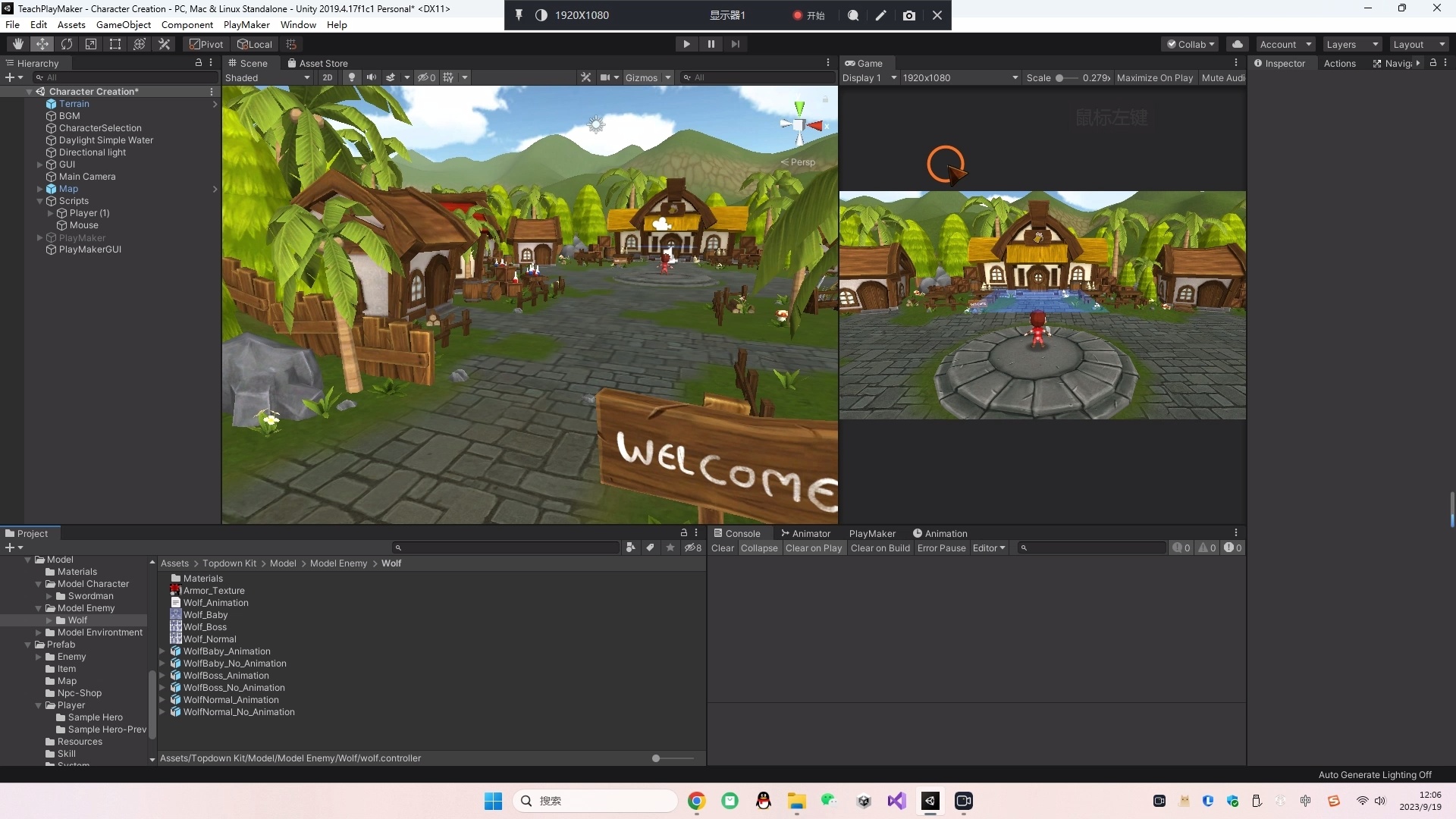Screen dimensions: 1456x819
Task: Click the Step frame button
Action: tap(736, 43)
